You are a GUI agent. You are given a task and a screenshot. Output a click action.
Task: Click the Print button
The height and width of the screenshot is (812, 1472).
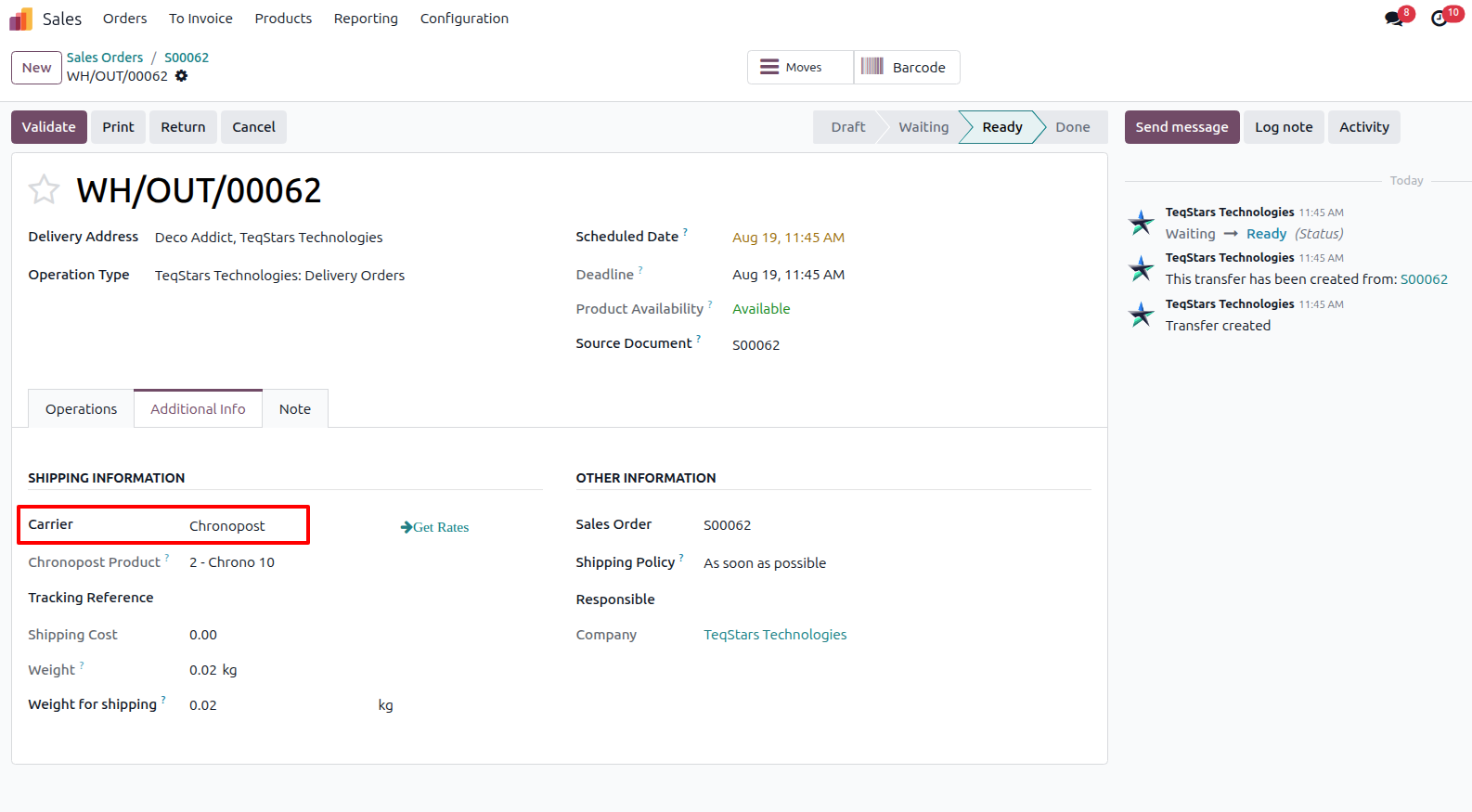coord(118,127)
